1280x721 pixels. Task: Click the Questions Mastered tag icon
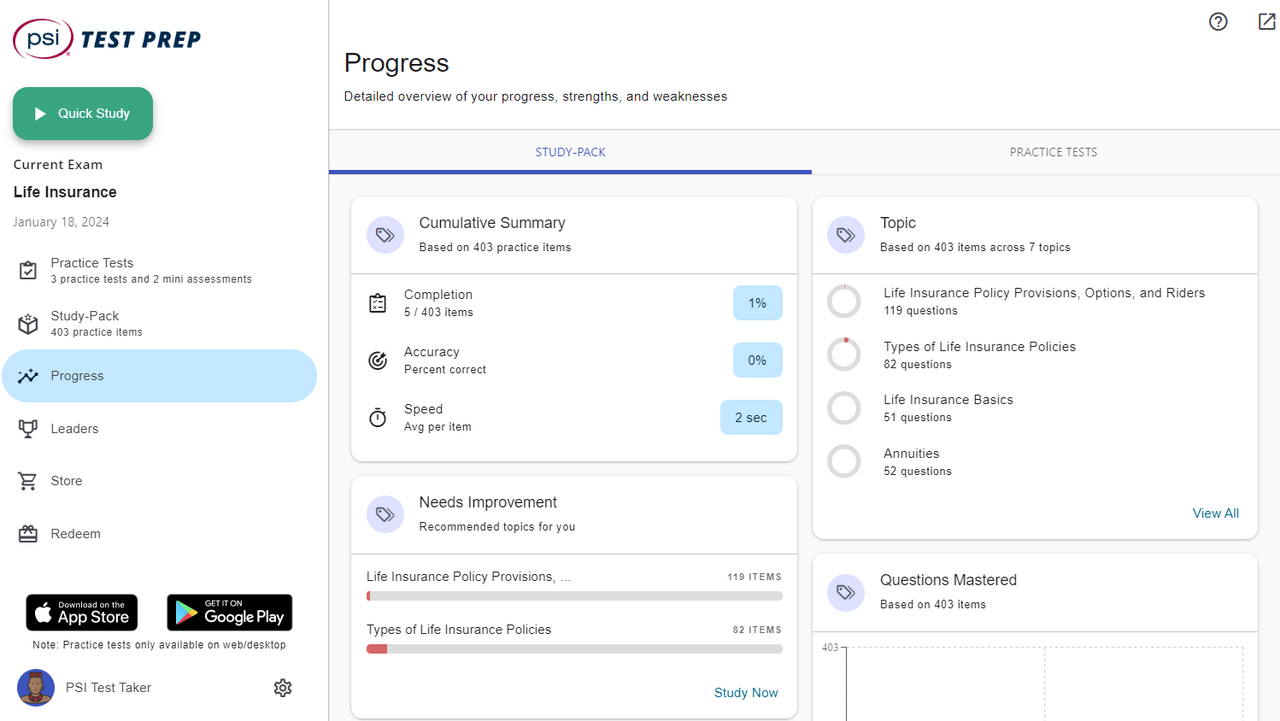(x=846, y=592)
